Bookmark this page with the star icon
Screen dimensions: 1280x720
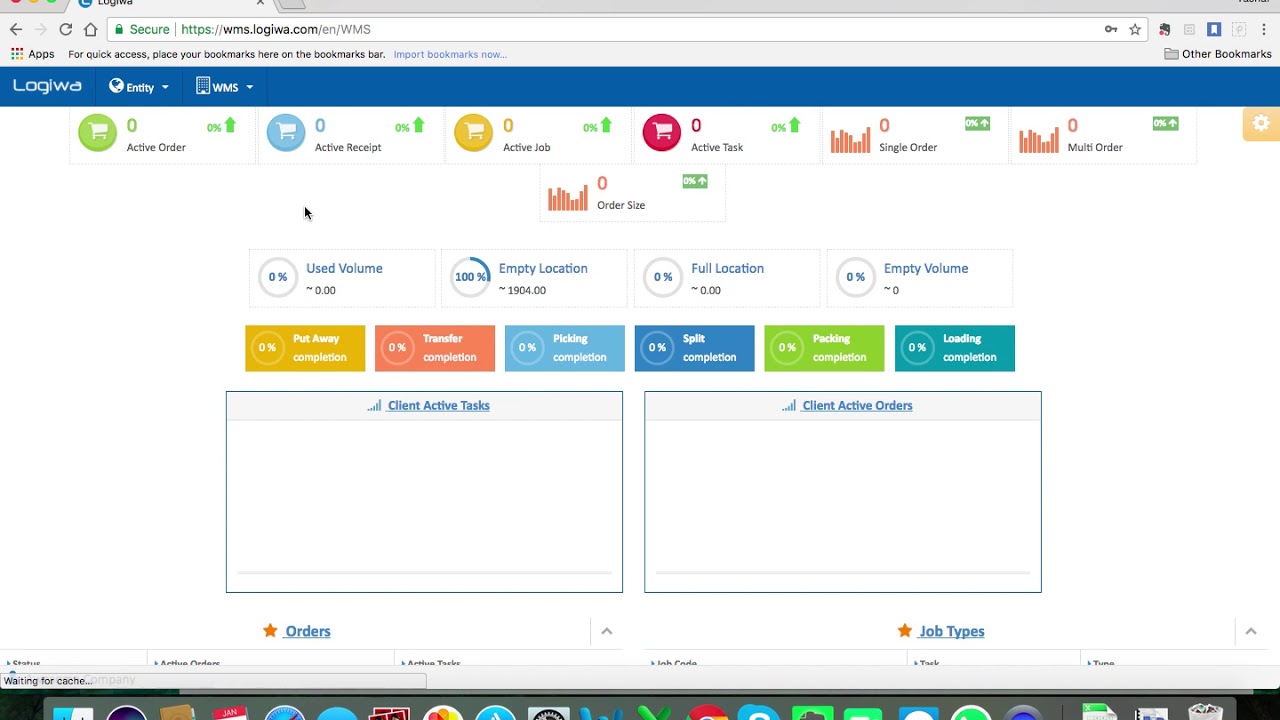1135,29
